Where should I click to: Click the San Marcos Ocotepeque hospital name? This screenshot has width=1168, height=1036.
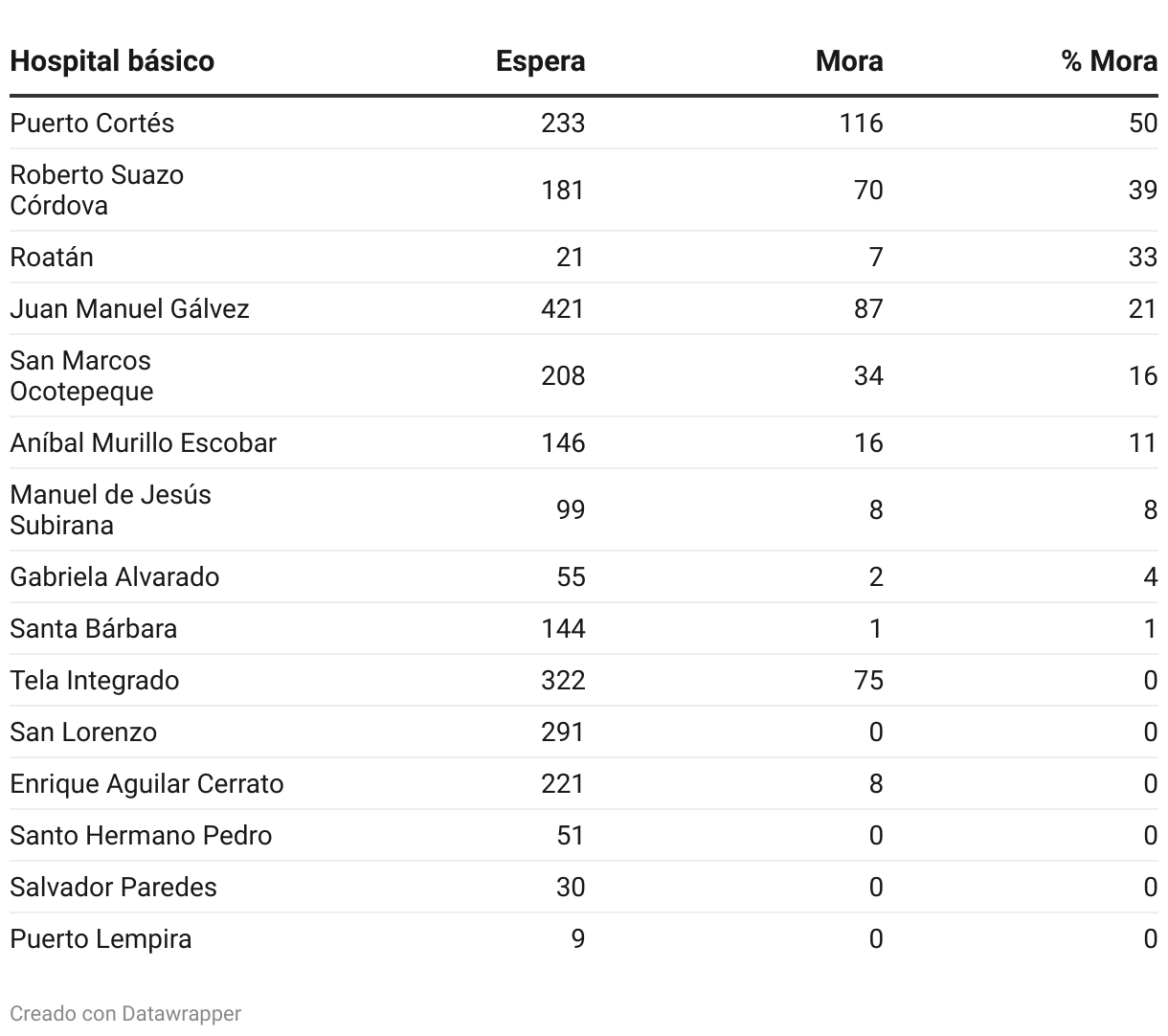tap(81, 375)
